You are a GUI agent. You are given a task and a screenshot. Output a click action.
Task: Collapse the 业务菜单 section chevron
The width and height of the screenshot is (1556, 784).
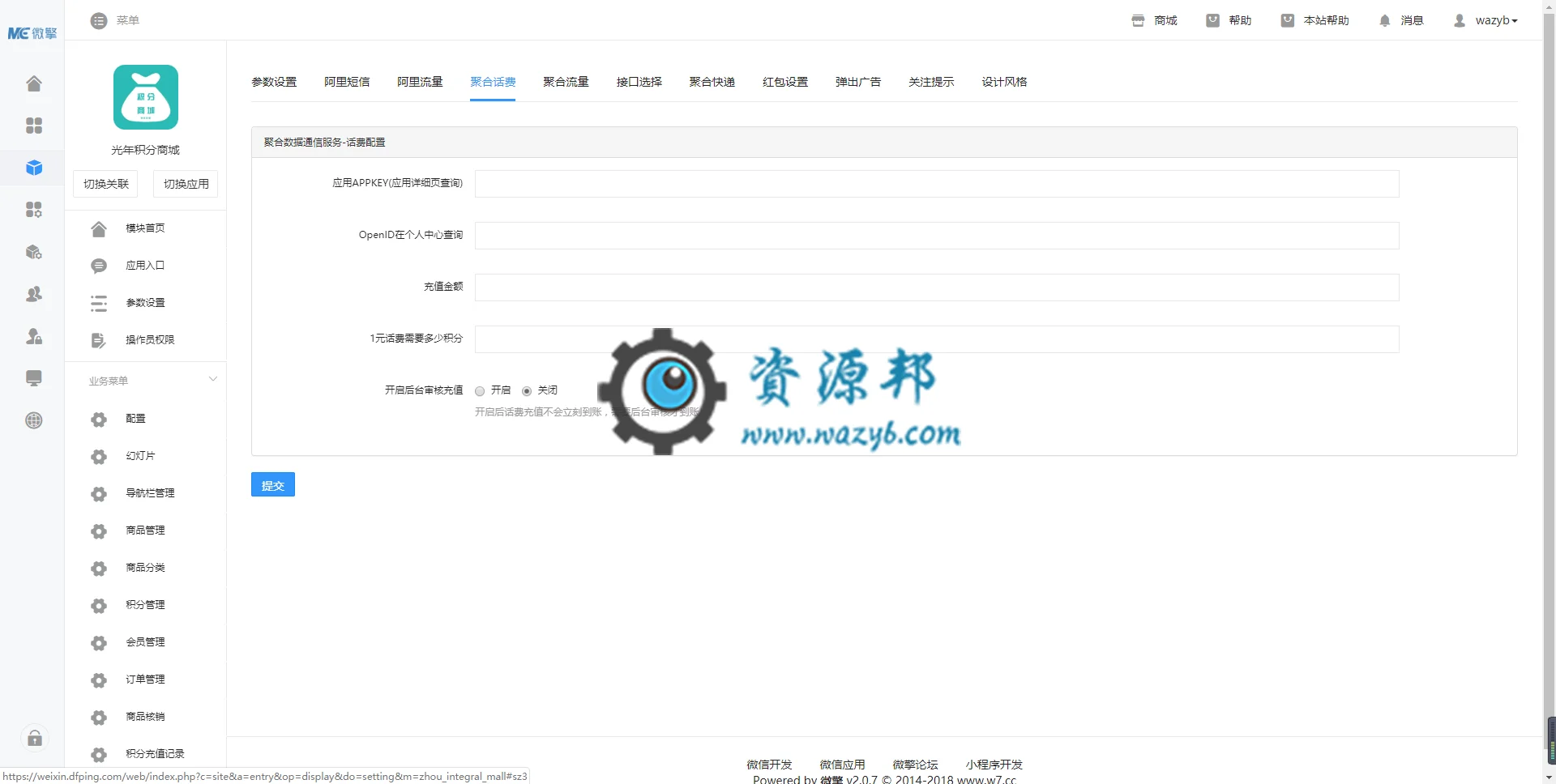tap(213, 379)
